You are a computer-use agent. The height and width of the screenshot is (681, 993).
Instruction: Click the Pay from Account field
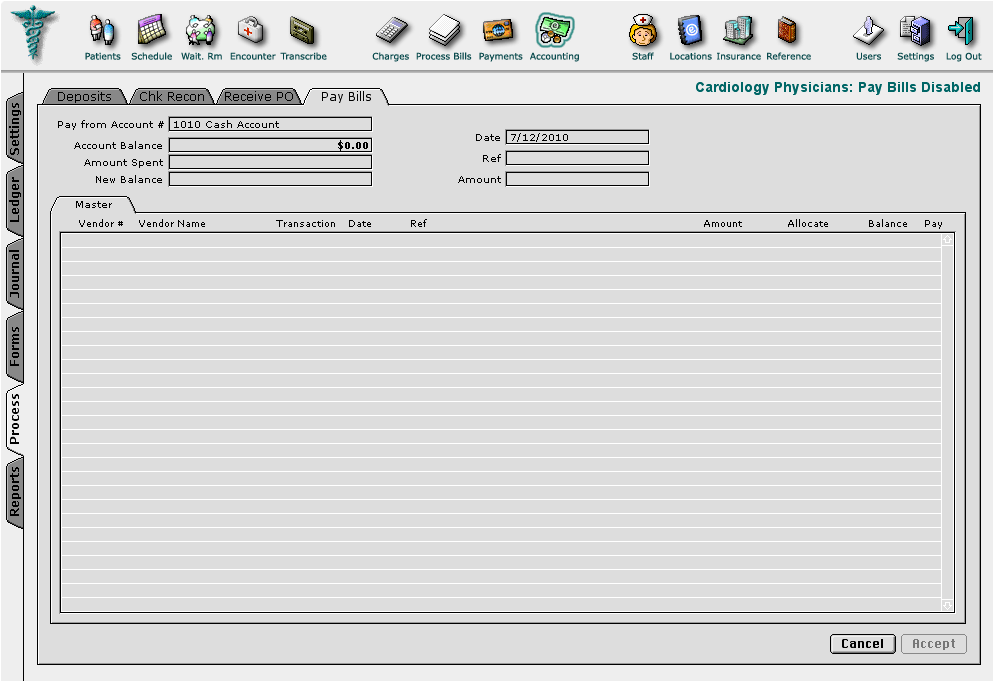click(x=270, y=124)
